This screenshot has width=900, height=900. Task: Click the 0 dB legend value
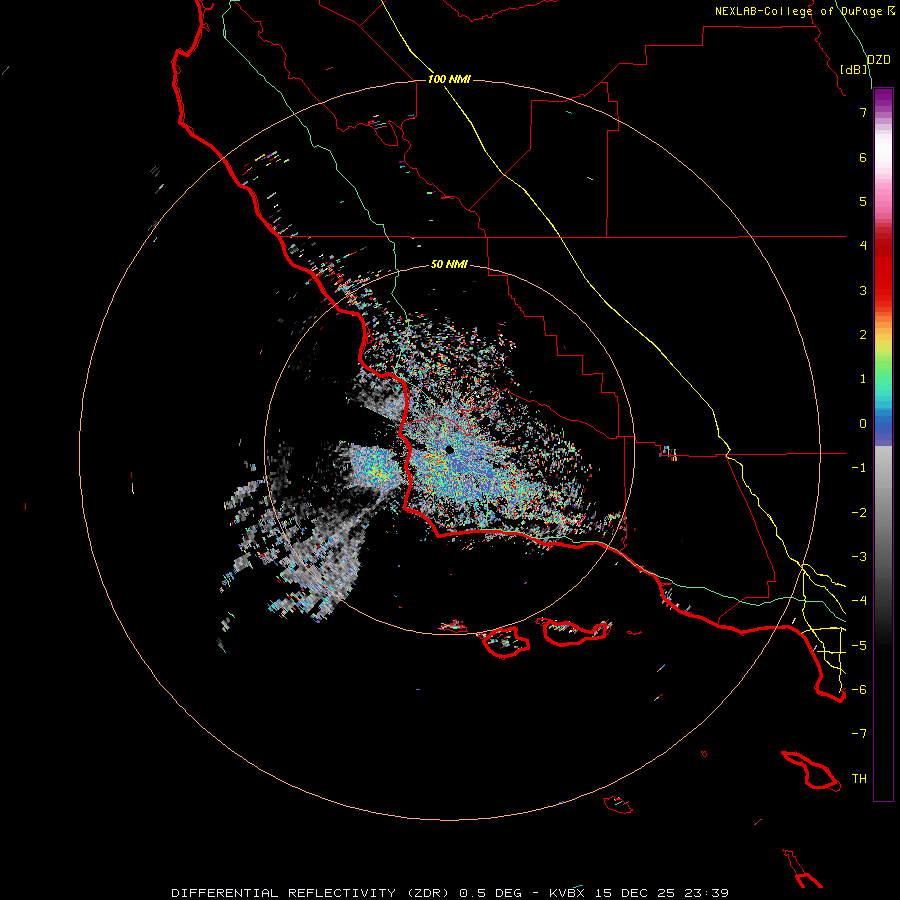863,424
